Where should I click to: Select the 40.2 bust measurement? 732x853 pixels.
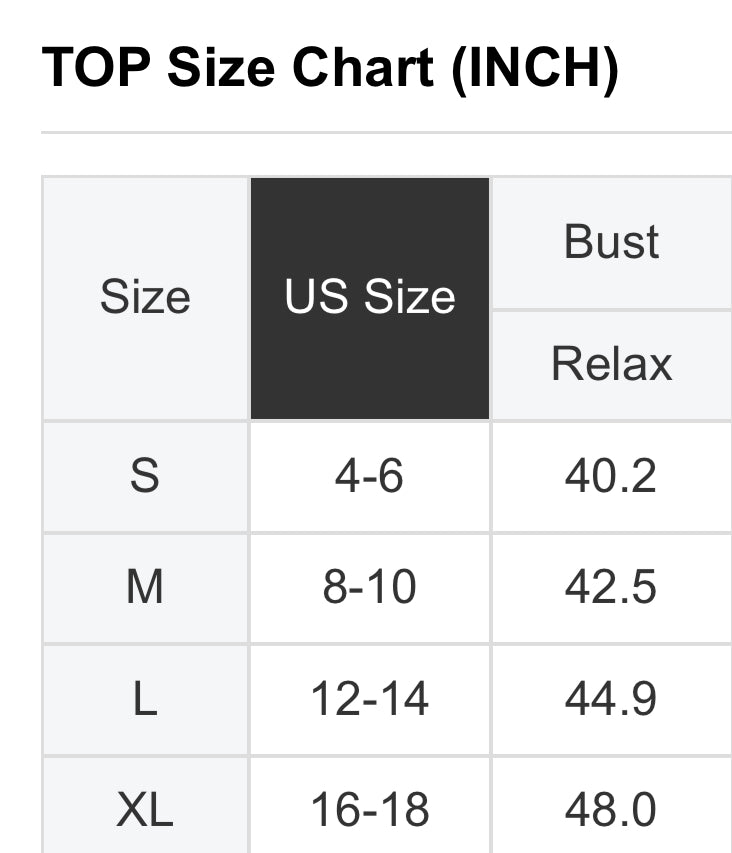611,476
